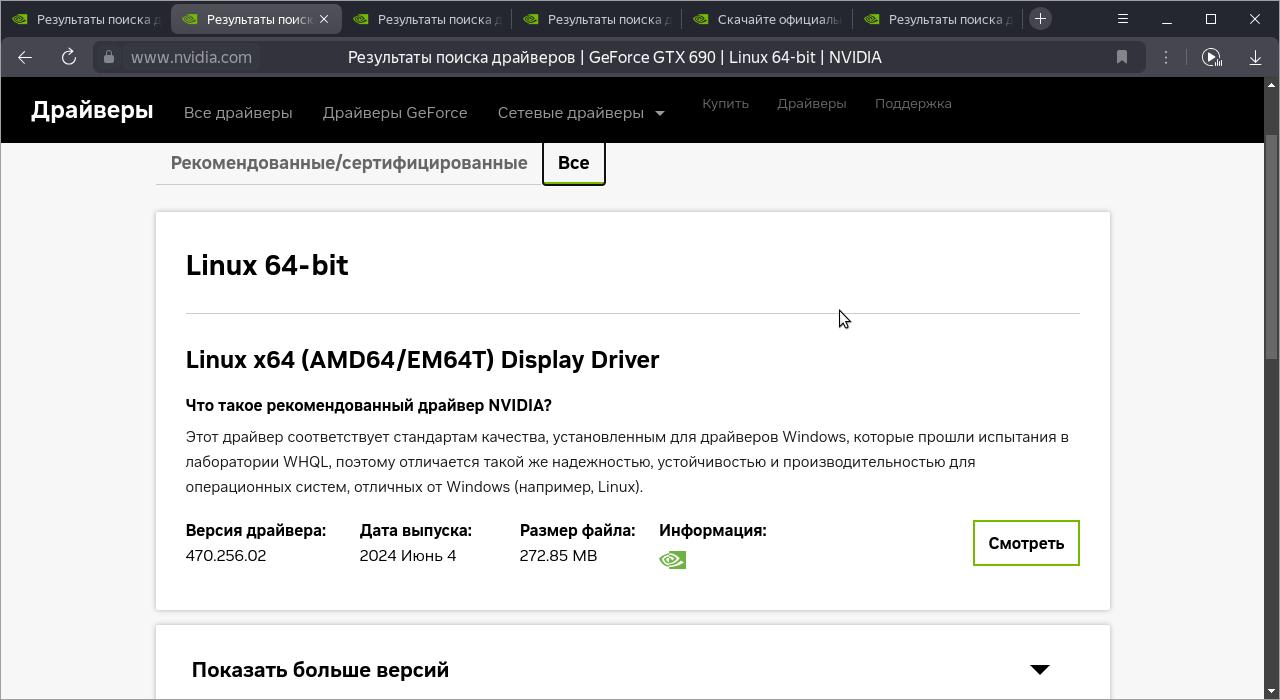The image size is (1280, 700).
Task: Click the page title in address bar
Action: click(x=615, y=57)
